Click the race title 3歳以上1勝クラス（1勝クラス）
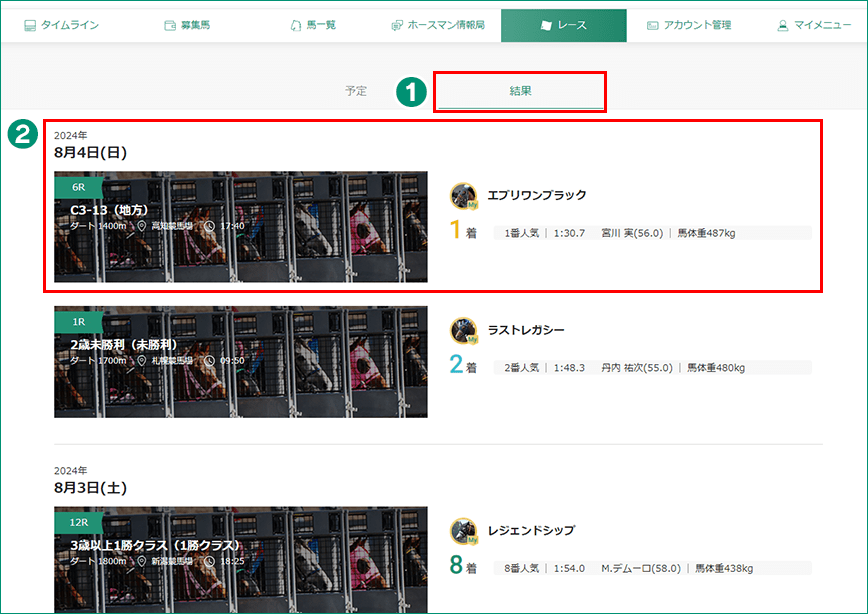Screen dimensions: 868x614 [156, 545]
